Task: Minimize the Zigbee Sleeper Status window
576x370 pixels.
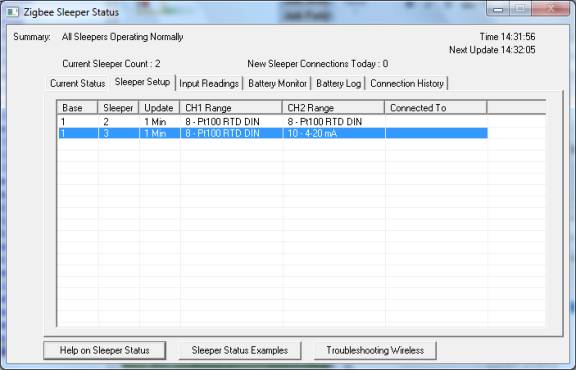Action: [498, 8]
